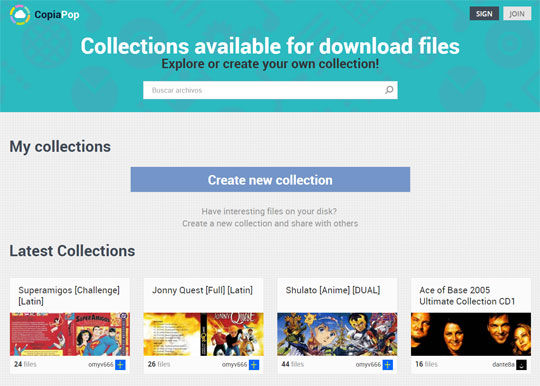Screen dimensions: 540x386
Task: Click 'Create a new collection and share with others' text
Action: [x=270, y=223]
